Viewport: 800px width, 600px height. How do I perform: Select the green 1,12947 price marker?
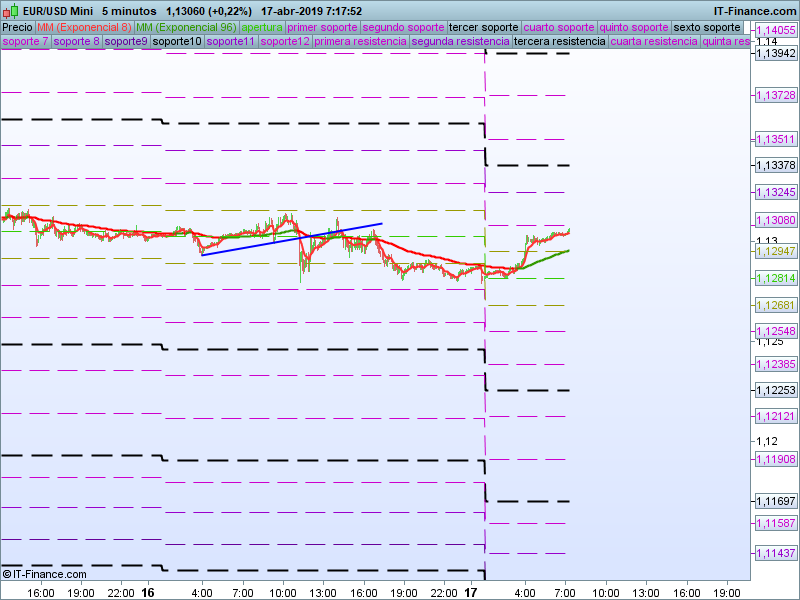point(775,251)
